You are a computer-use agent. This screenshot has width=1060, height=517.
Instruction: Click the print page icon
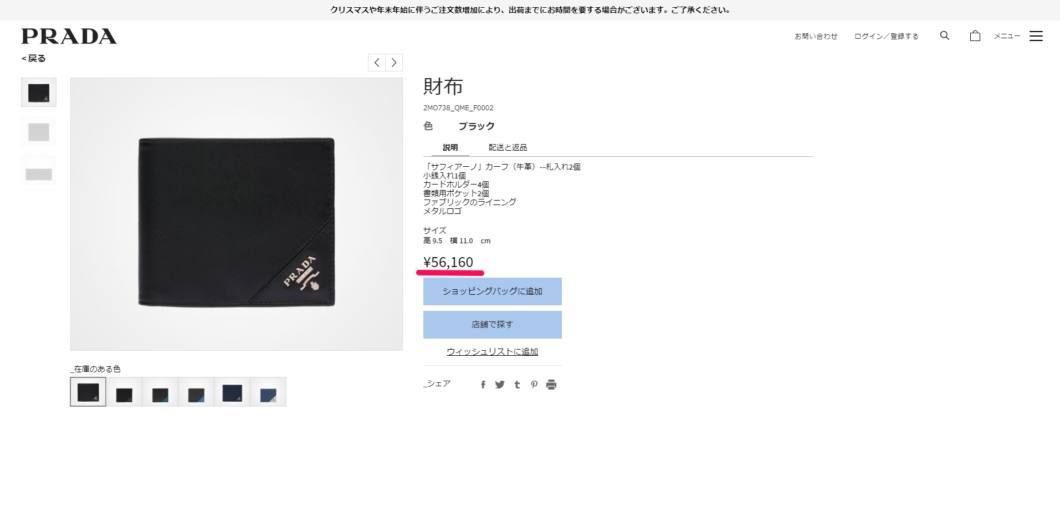coord(551,385)
